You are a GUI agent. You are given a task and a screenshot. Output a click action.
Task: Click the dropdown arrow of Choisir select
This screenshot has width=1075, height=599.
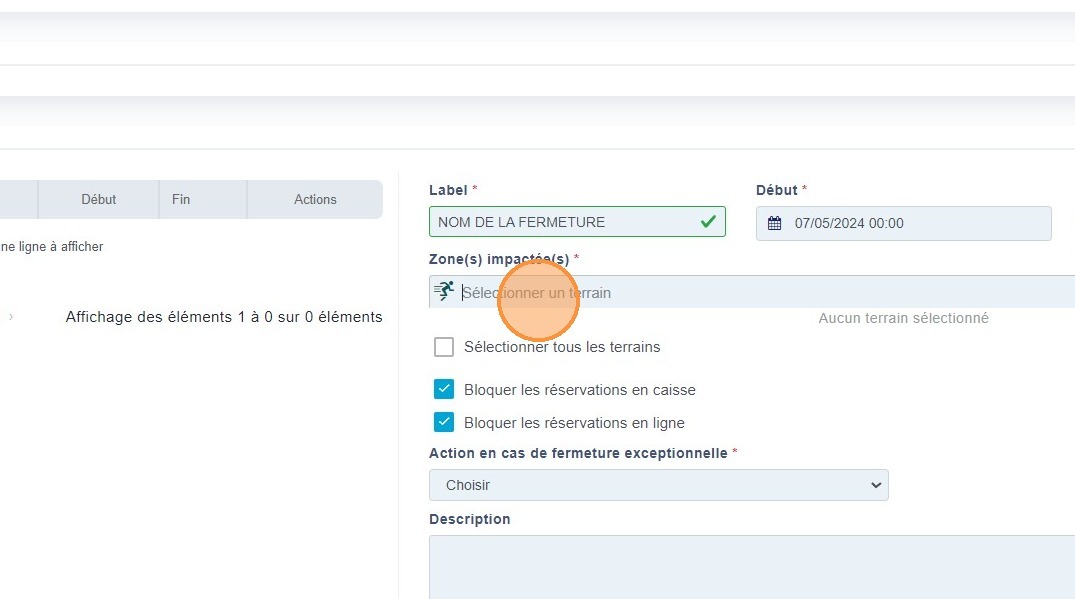point(876,485)
